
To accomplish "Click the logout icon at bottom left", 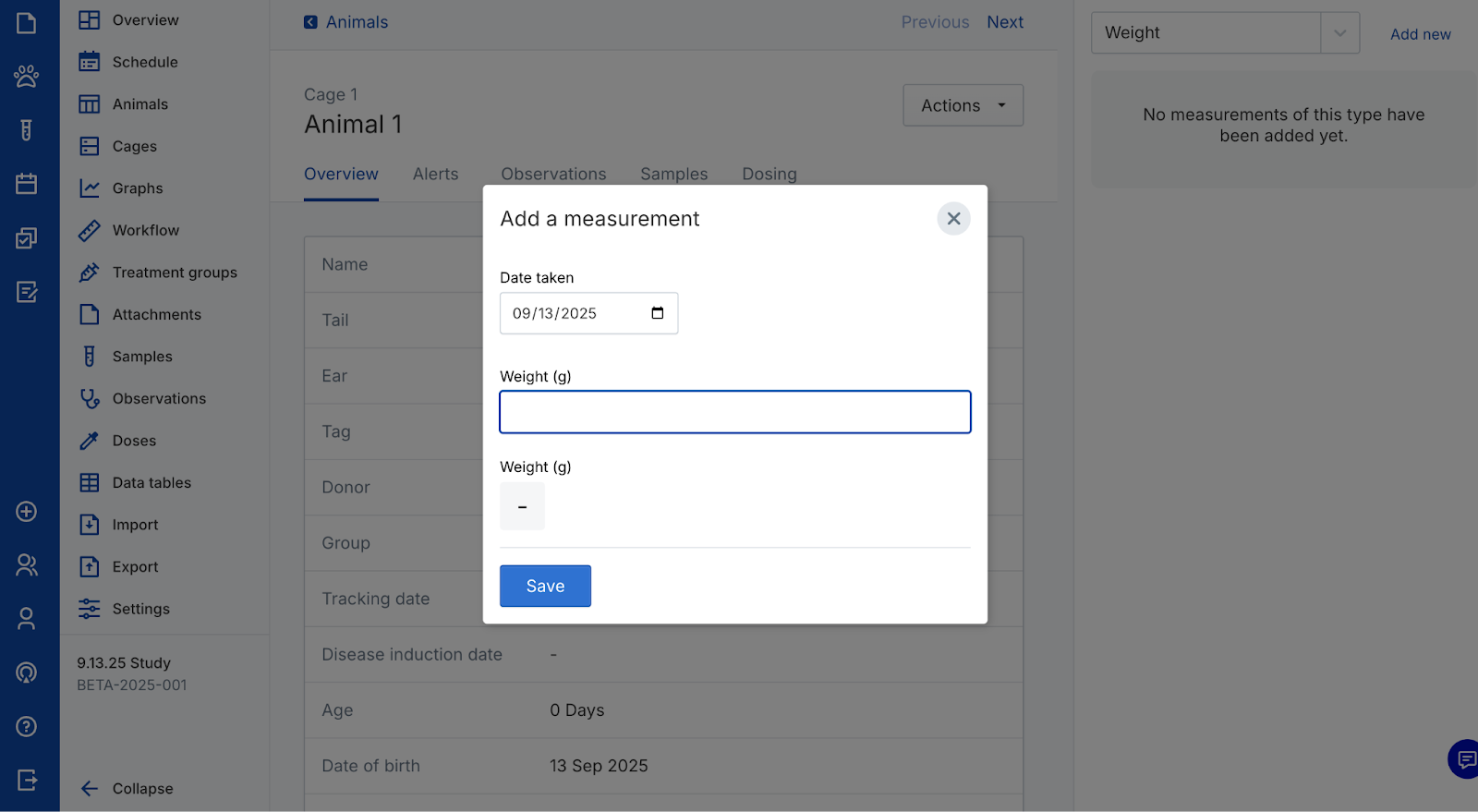I will click(x=26, y=781).
